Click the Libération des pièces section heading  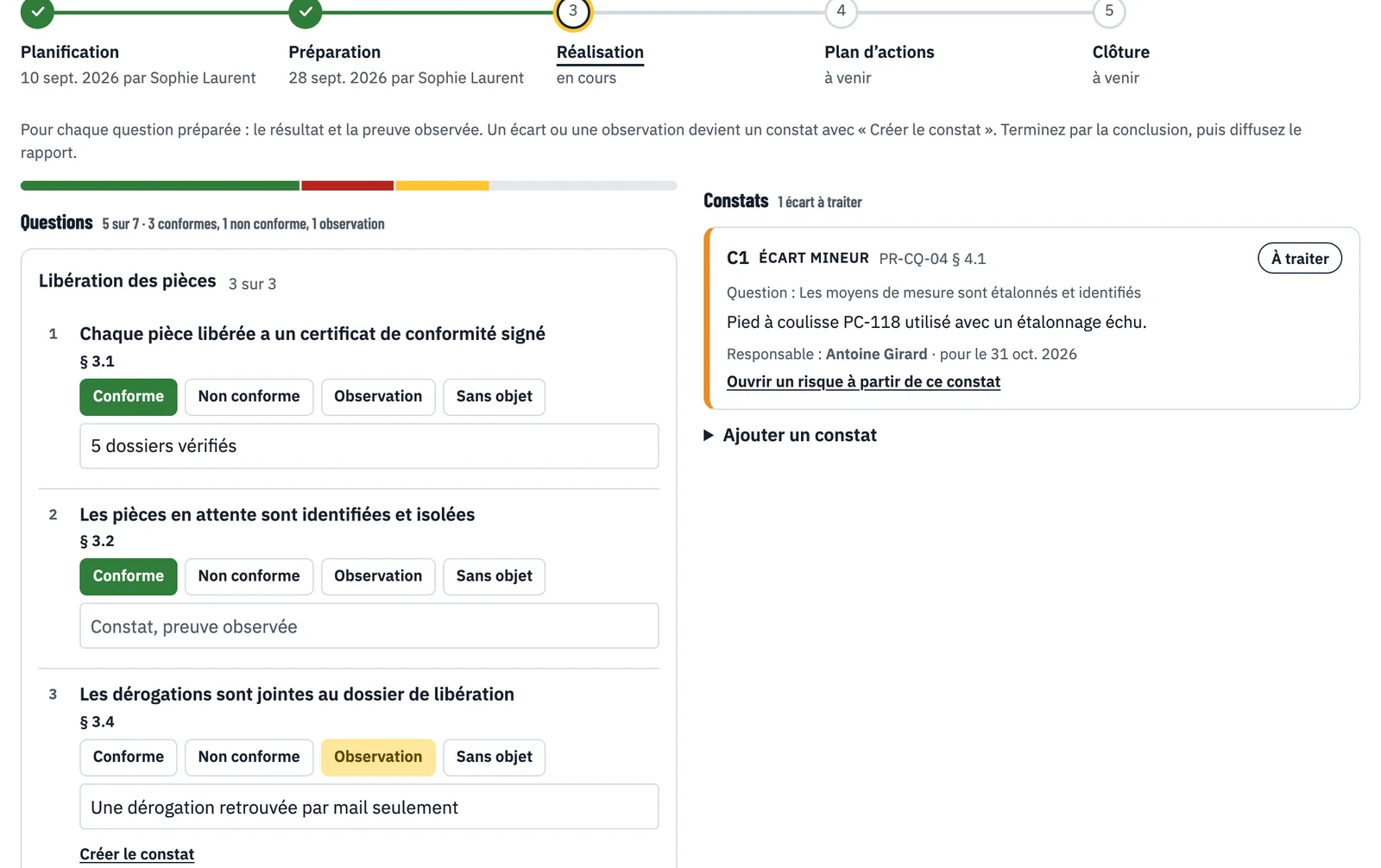coord(128,281)
